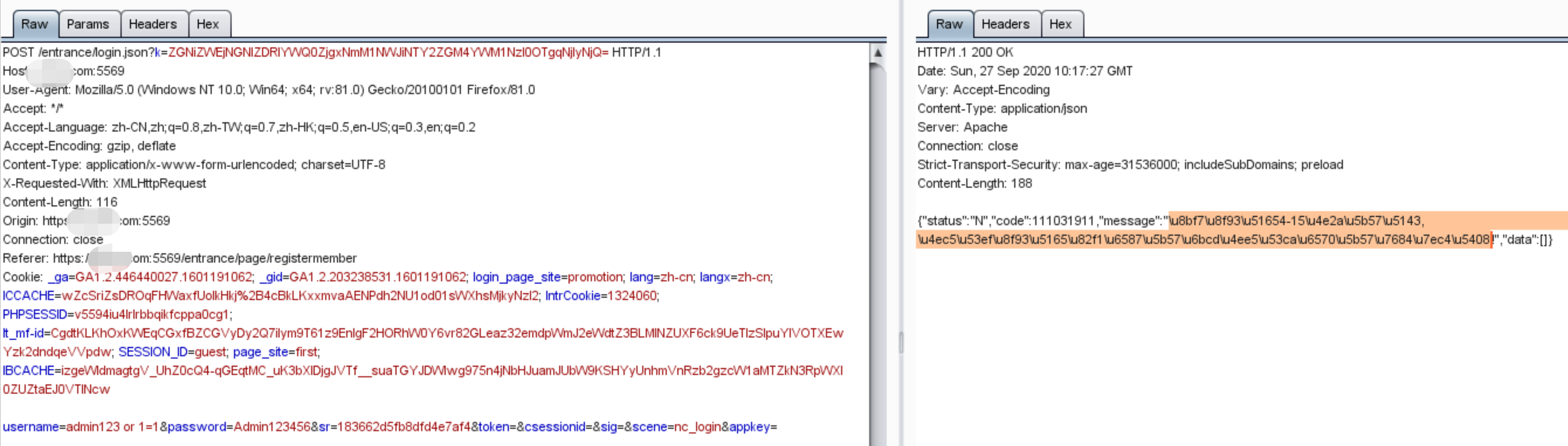Click request pane scrollbar up arrow
This screenshot has width=1568, height=446.
878,53
